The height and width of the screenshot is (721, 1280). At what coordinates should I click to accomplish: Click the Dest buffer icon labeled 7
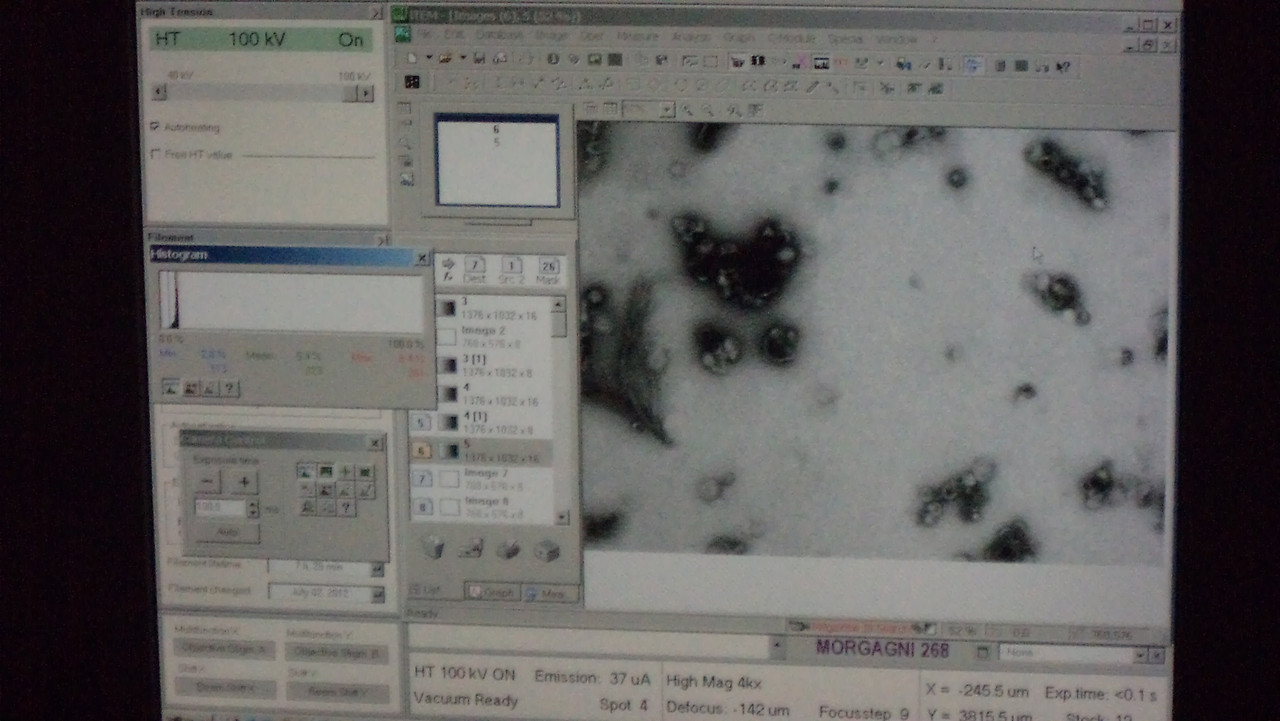[475, 268]
